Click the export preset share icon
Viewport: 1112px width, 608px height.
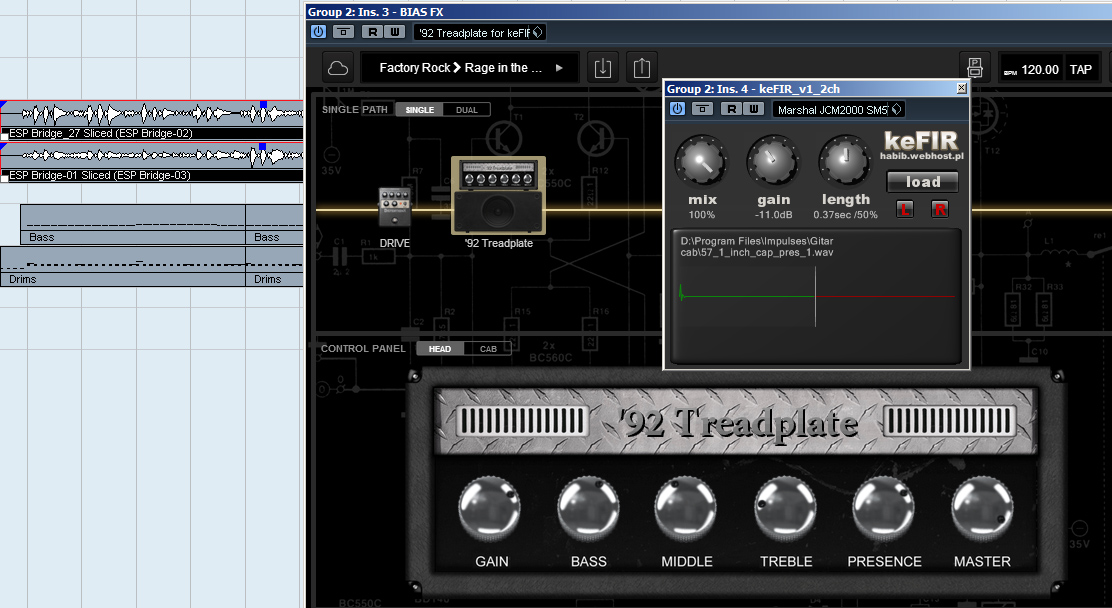pos(642,68)
